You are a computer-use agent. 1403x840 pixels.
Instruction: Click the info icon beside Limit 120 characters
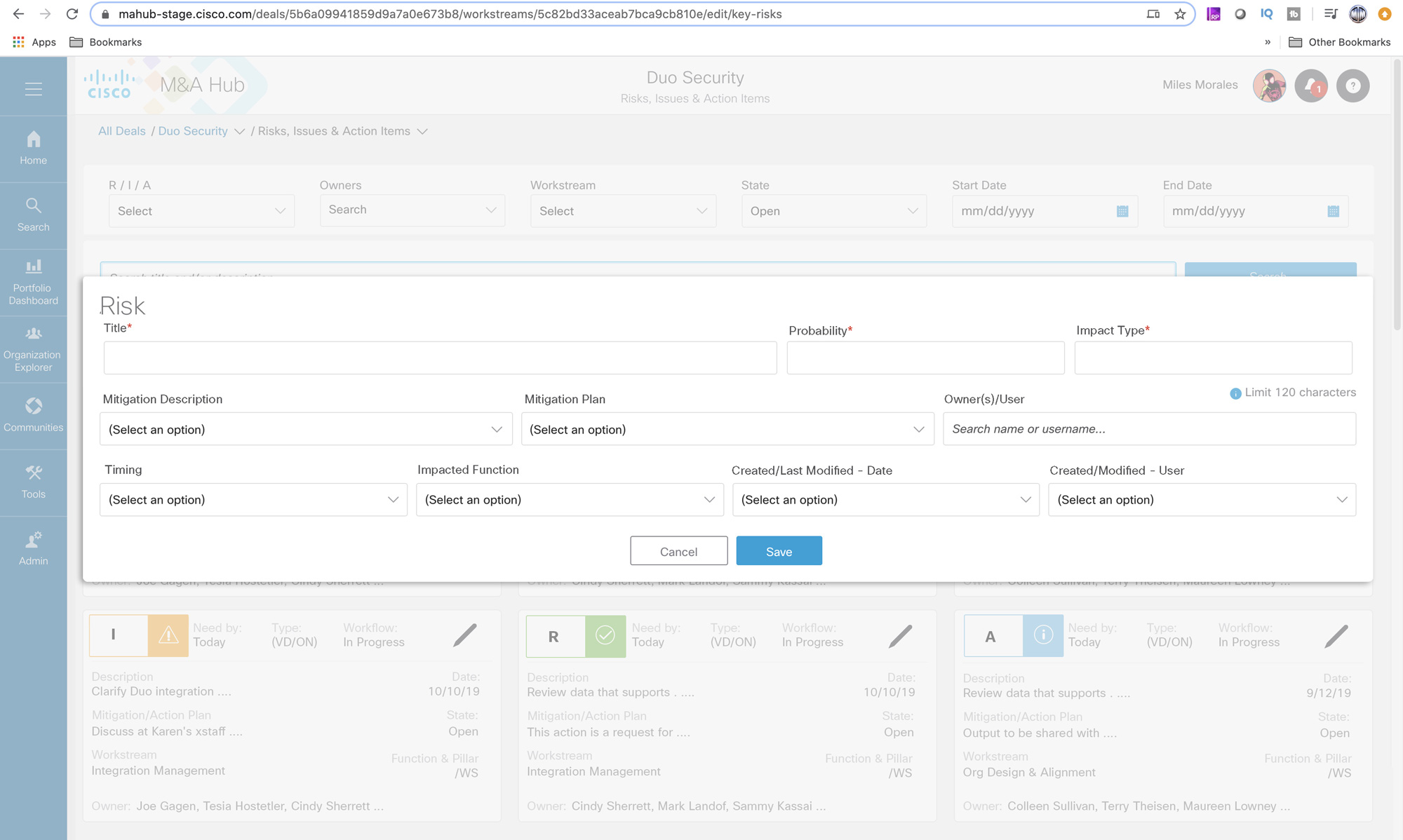(x=1235, y=393)
